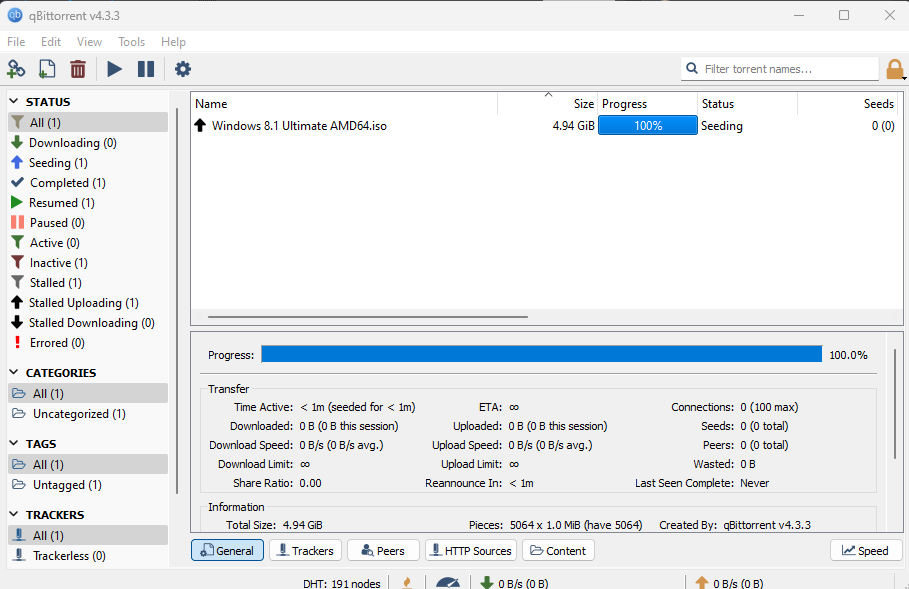Filter by Downloading (0) status

click(x=88, y=143)
